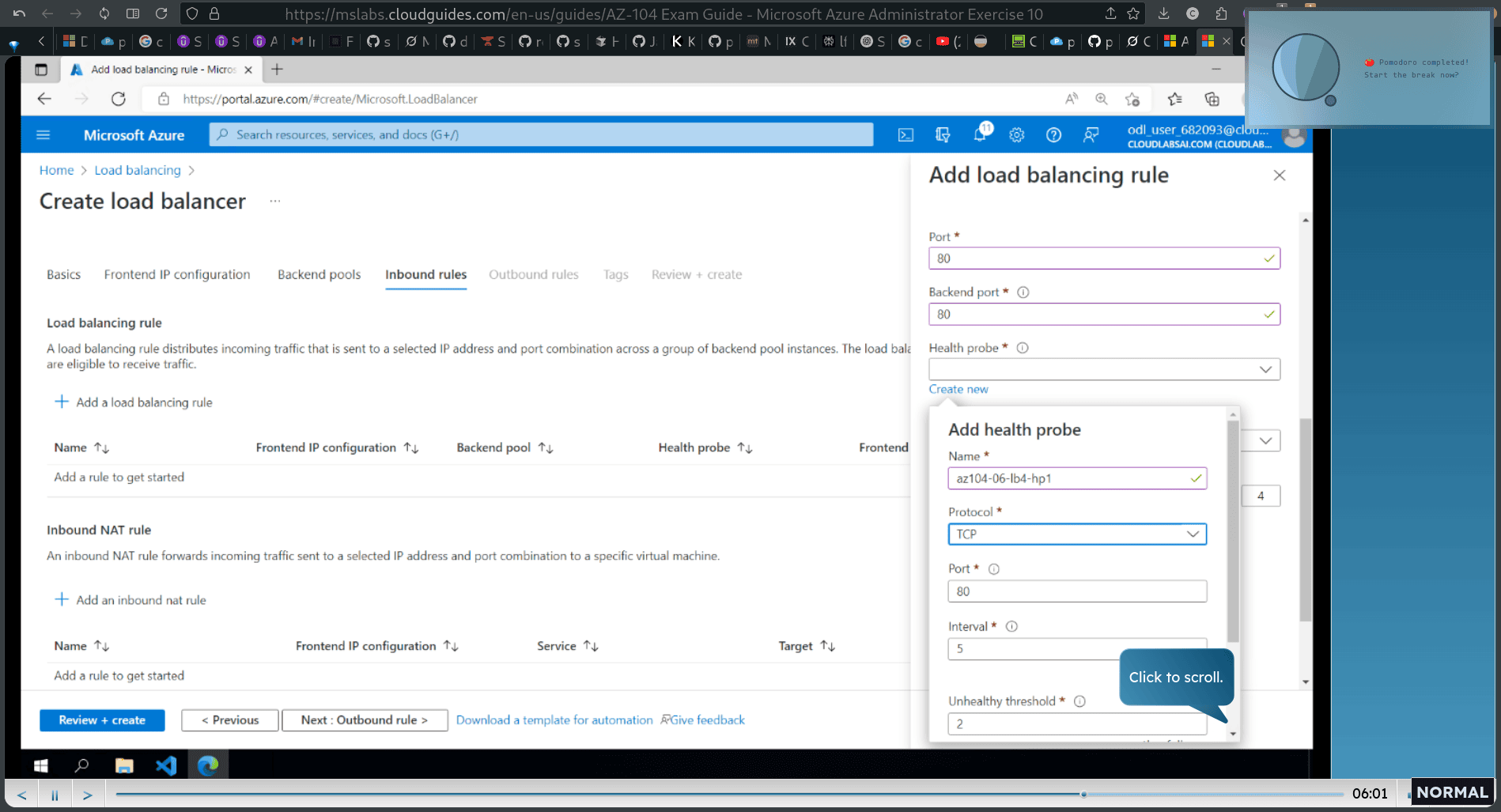
Task: Open Download a template for automation link
Action: (554, 720)
